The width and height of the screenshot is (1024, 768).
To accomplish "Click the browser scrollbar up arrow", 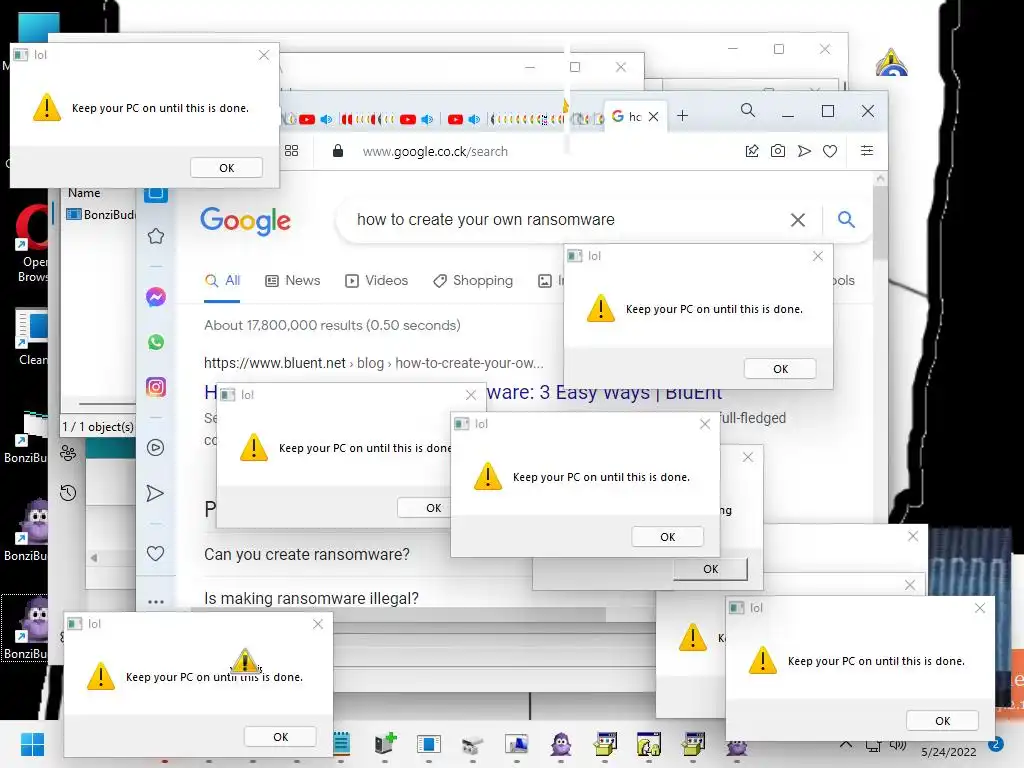I will click(880, 178).
